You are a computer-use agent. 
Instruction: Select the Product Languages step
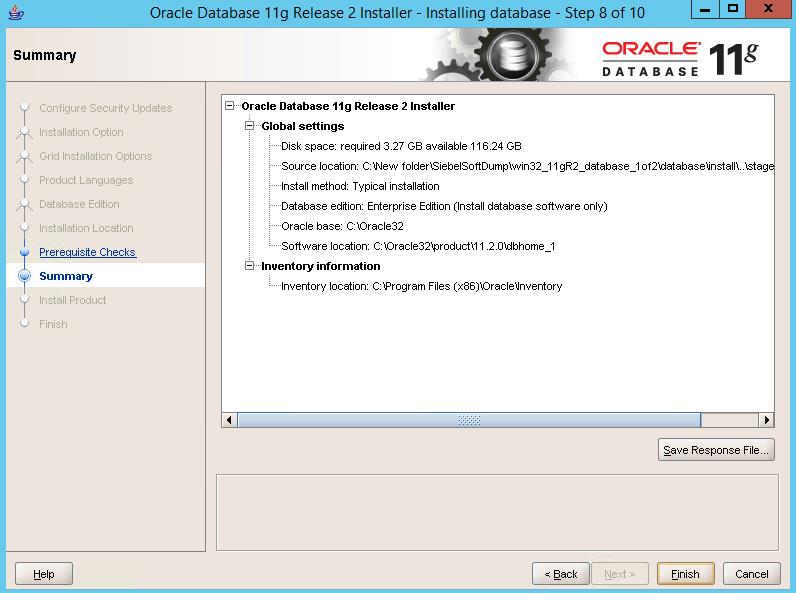pyautogui.click(x=86, y=180)
